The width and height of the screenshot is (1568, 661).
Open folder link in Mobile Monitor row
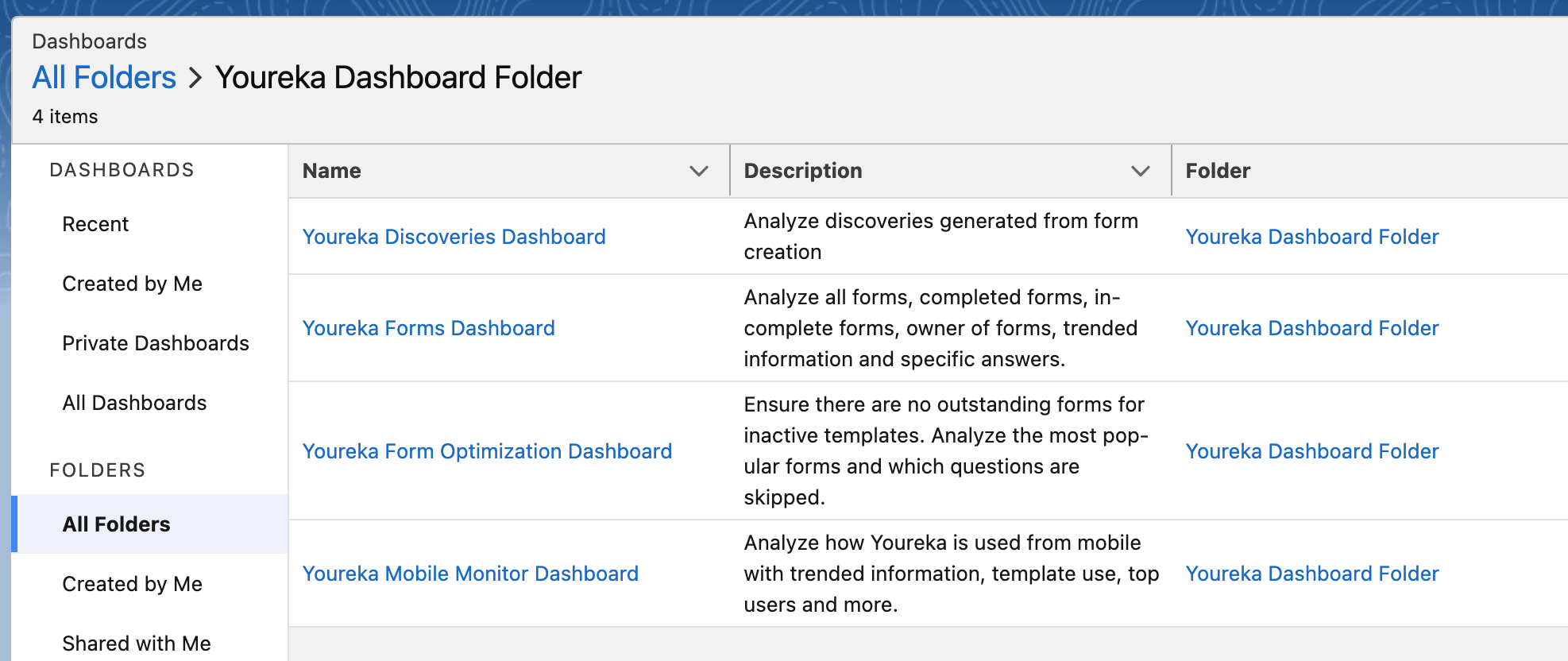(1312, 574)
